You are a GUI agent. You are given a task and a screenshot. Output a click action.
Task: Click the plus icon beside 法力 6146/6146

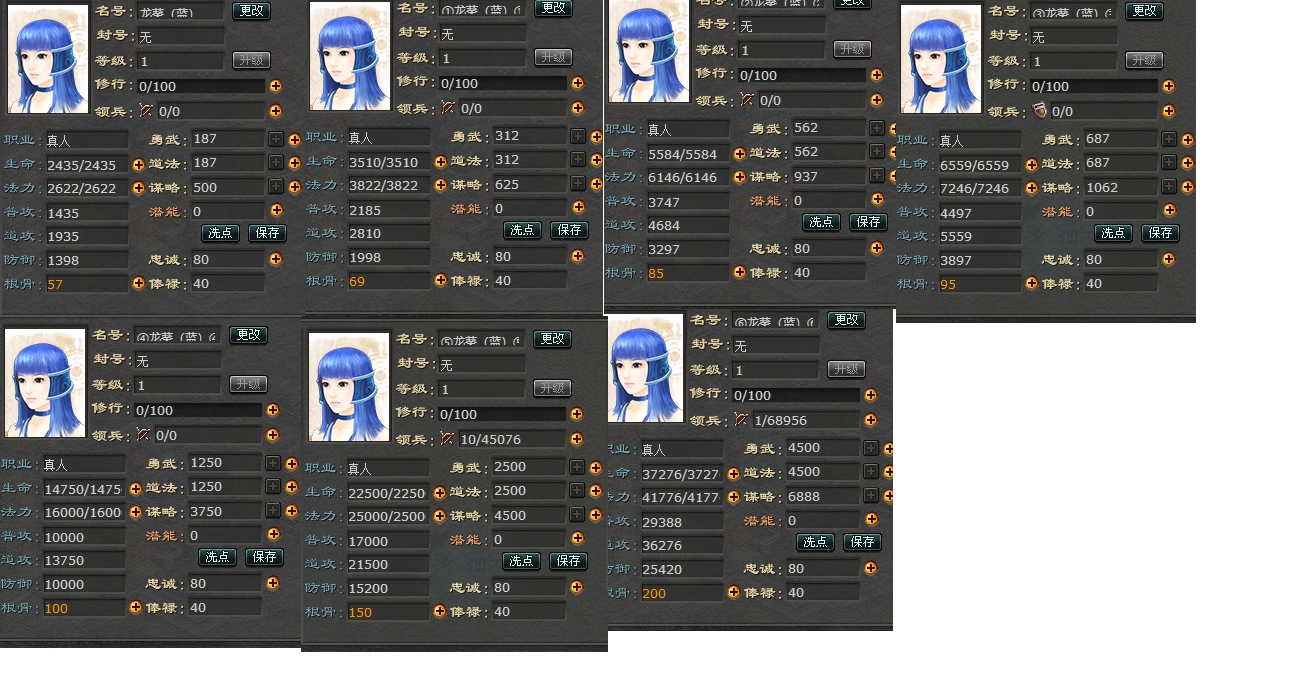pyautogui.click(x=739, y=178)
